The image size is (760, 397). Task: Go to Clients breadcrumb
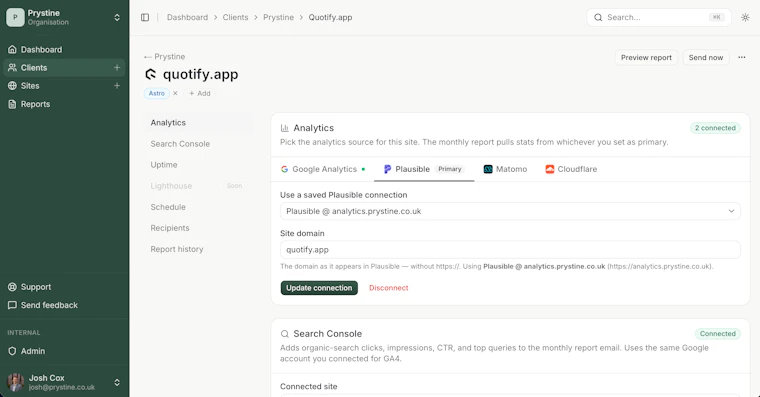pos(235,17)
